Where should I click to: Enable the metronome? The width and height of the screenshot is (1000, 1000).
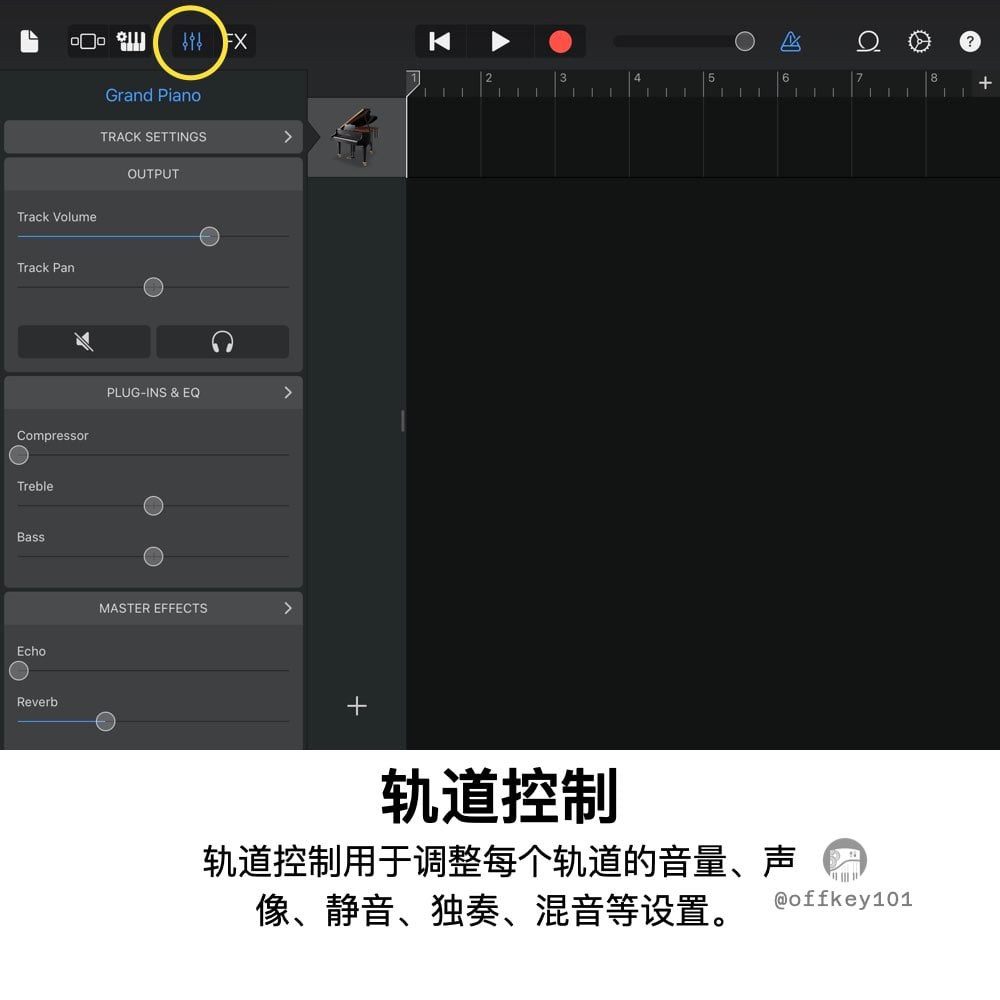[793, 41]
